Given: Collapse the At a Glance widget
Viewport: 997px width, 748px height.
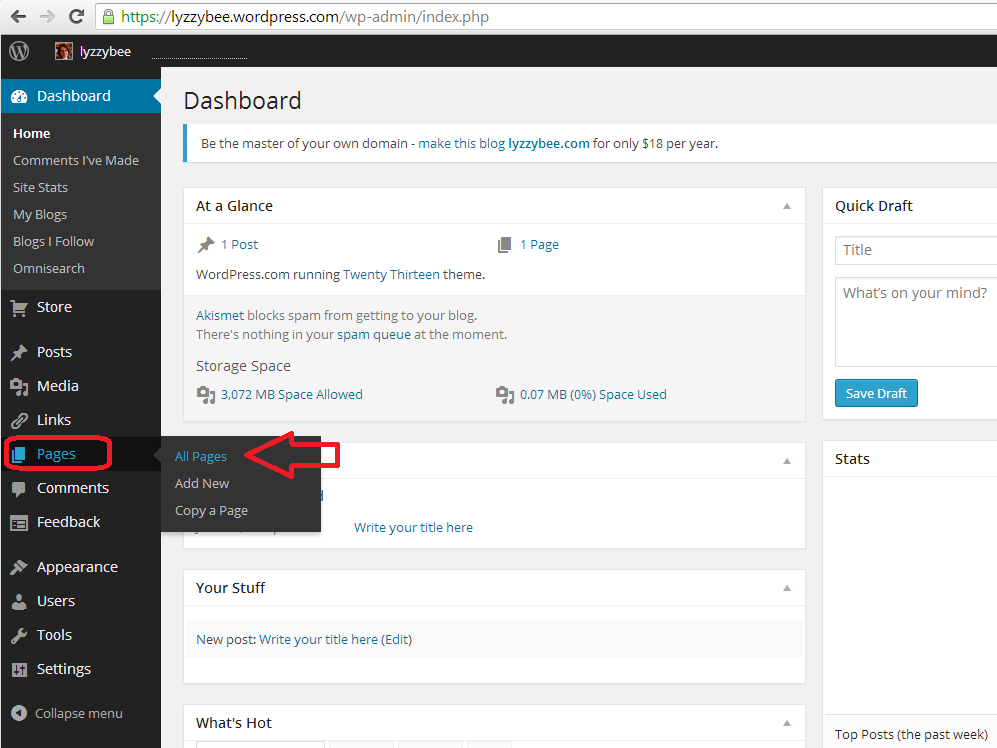Looking at the screenshot, I should coord(787,206).
